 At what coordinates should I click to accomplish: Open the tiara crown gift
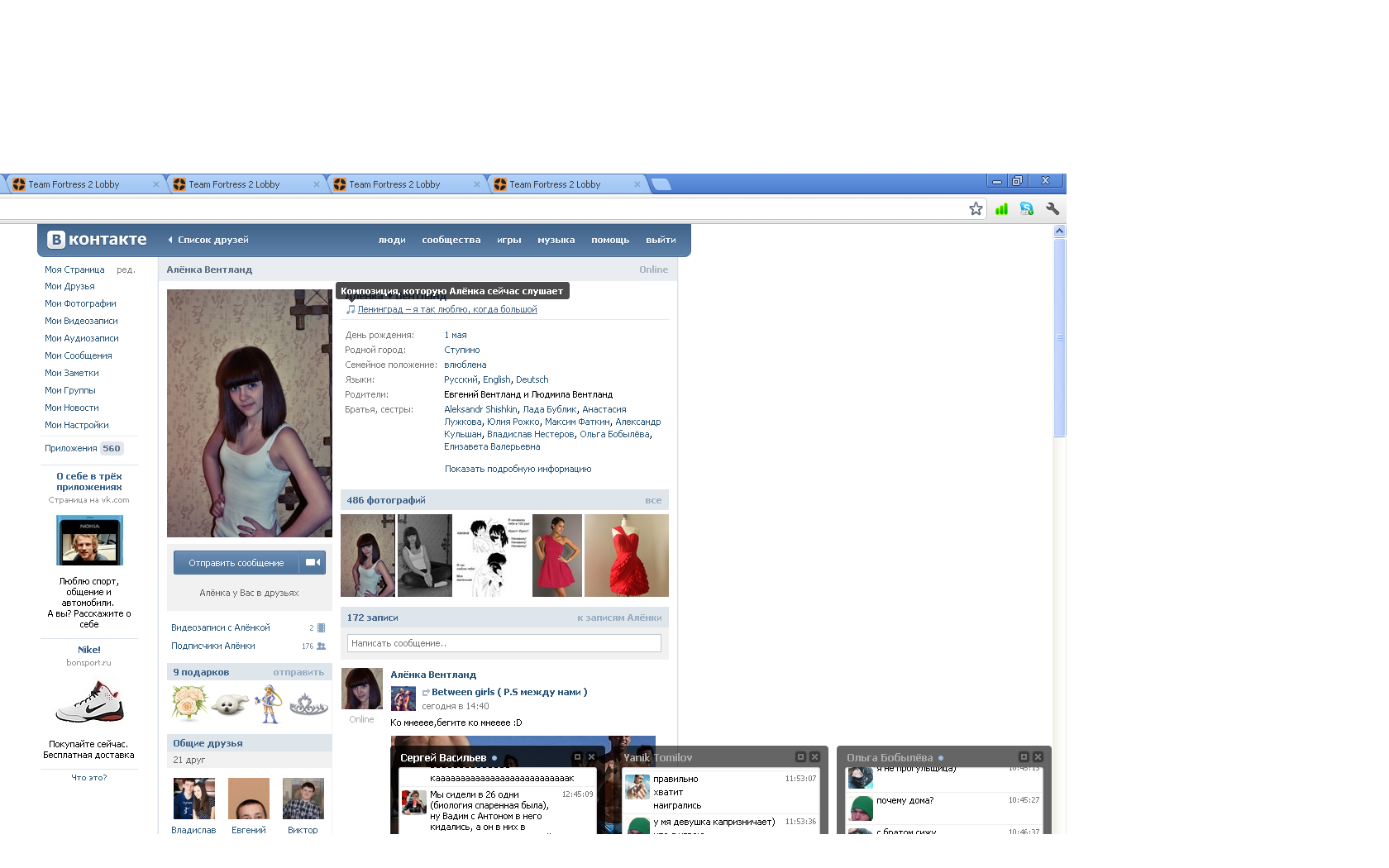click(308, 705)
